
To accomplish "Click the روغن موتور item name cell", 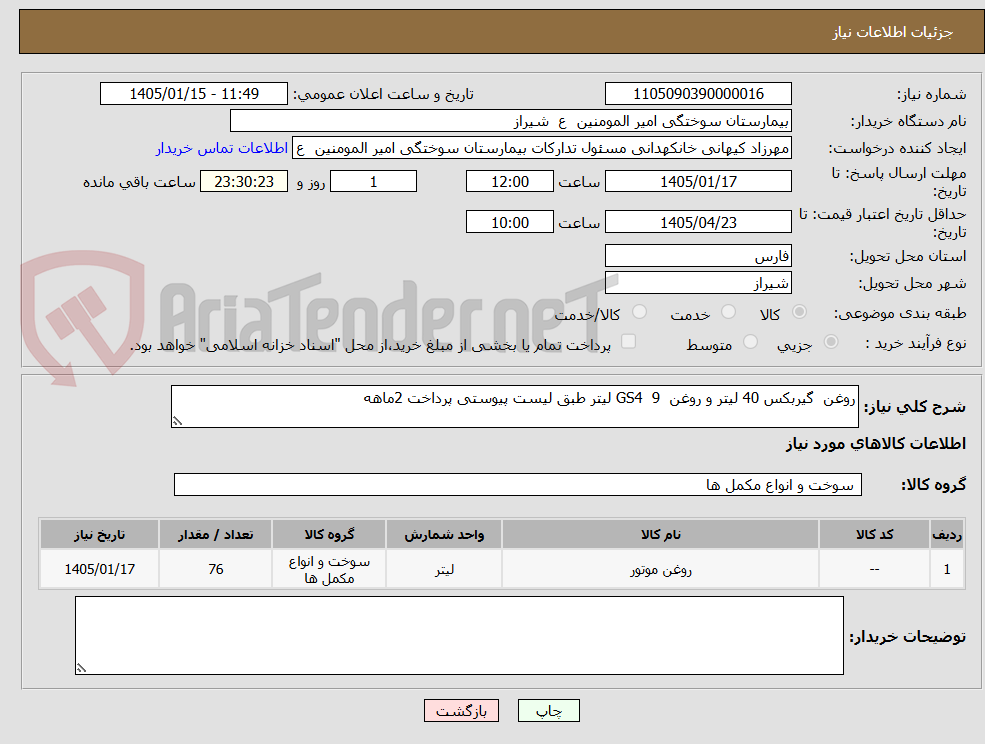I will 660,569.
